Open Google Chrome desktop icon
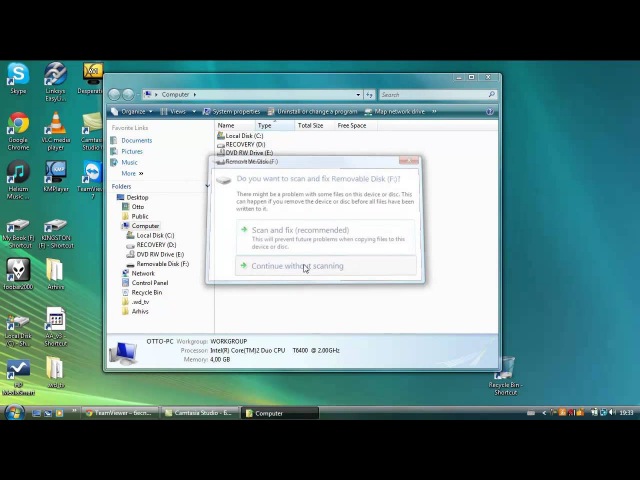The image size is (640, 480). (18, 131)
